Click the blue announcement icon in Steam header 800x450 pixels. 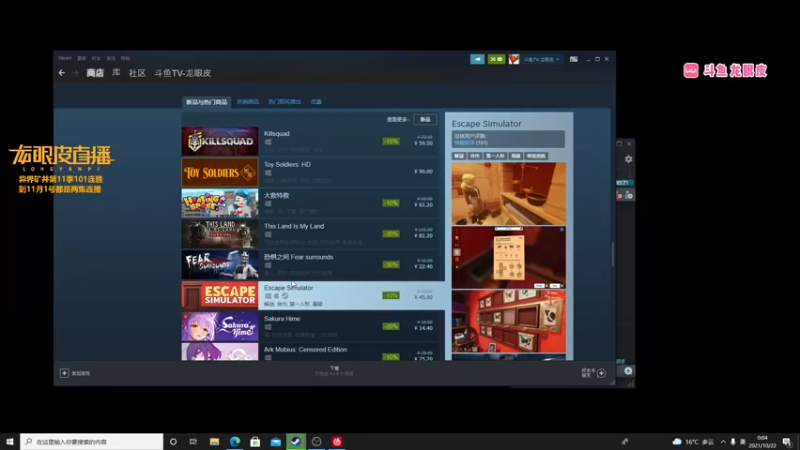pos(477,59)
